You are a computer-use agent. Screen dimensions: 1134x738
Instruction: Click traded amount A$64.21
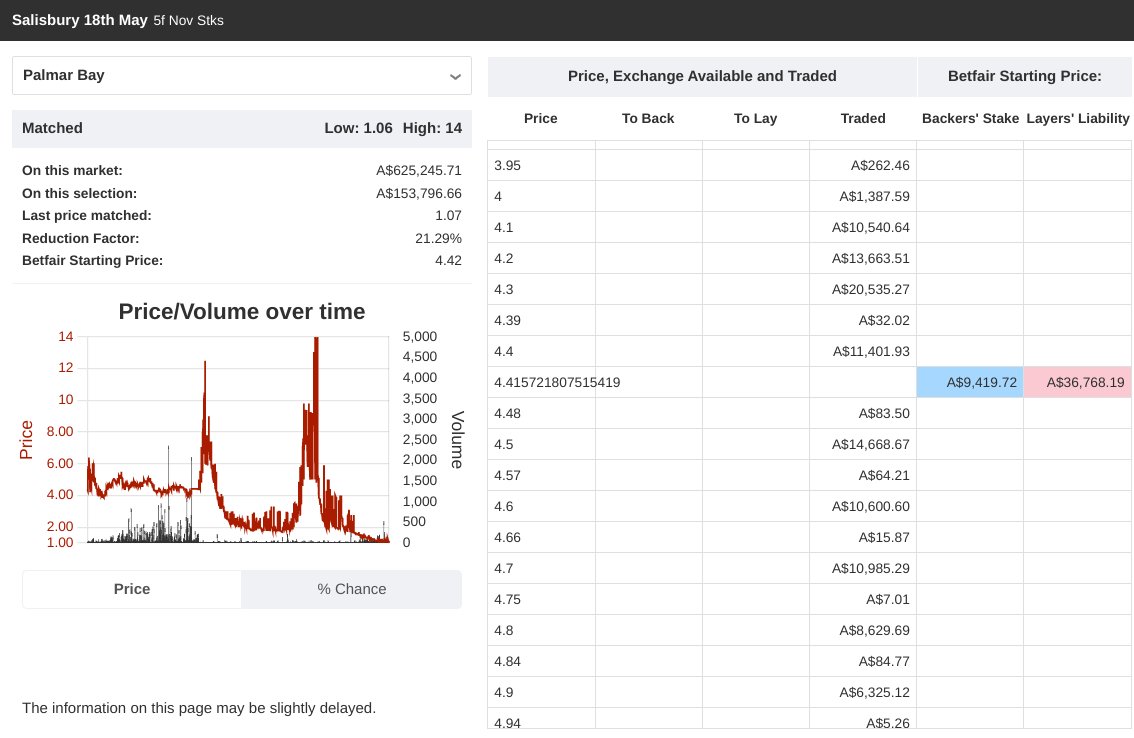tap(884, 476)
